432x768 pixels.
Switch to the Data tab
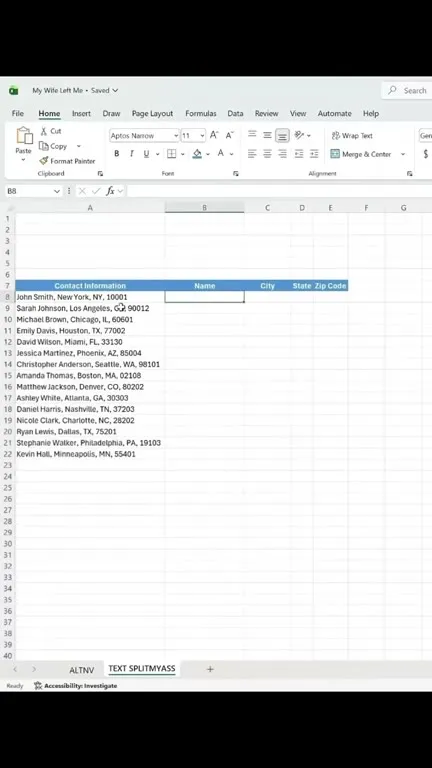[235, 113]
